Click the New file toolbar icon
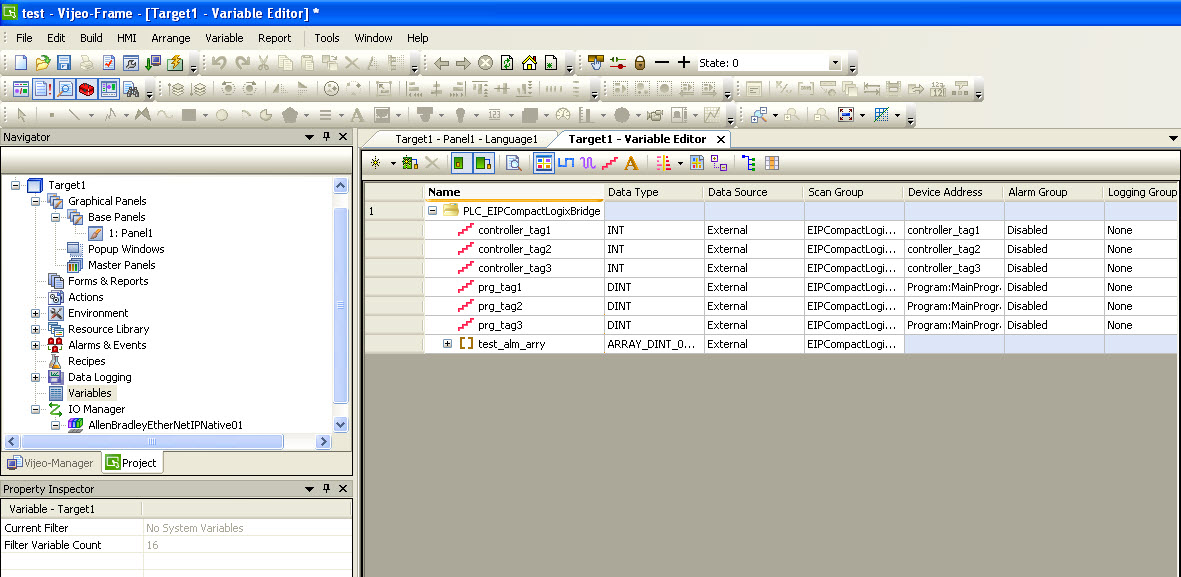1181x577 pixels. pyautogui.click(x=20, y=63)
